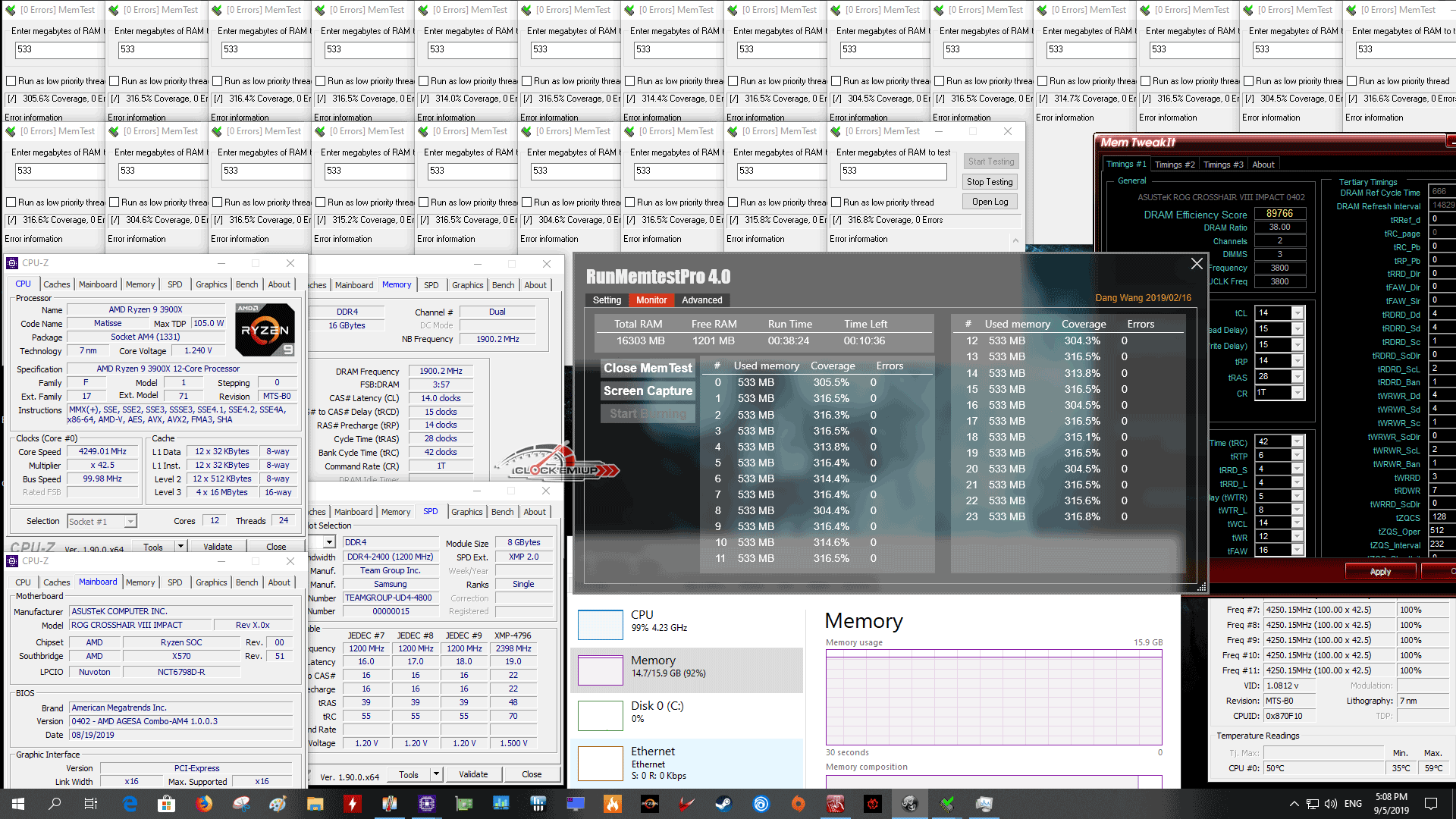The height and width of the screenshot is (819, 1456).
Task: Launch Steam from the taskbar
Action: 724,804
